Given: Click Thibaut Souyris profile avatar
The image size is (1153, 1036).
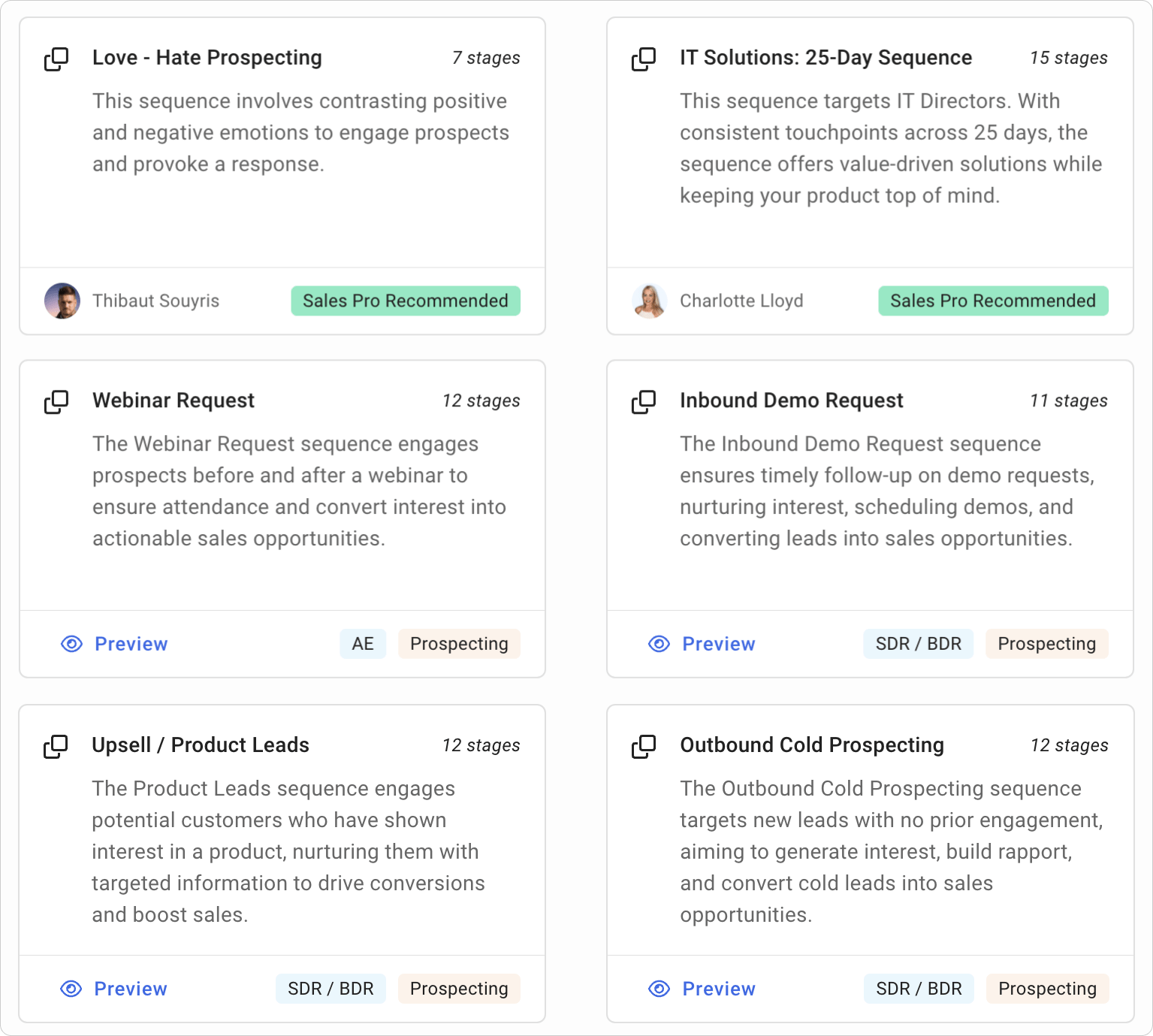Looking at the screenshot, I should (62, 301).
